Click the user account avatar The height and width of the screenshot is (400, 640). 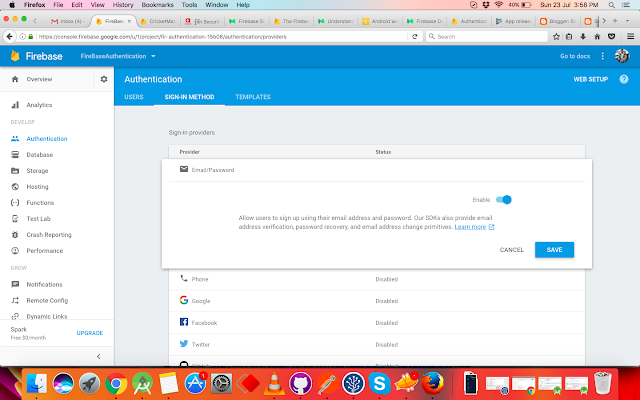pyautogui.click(x=622, y=56)
